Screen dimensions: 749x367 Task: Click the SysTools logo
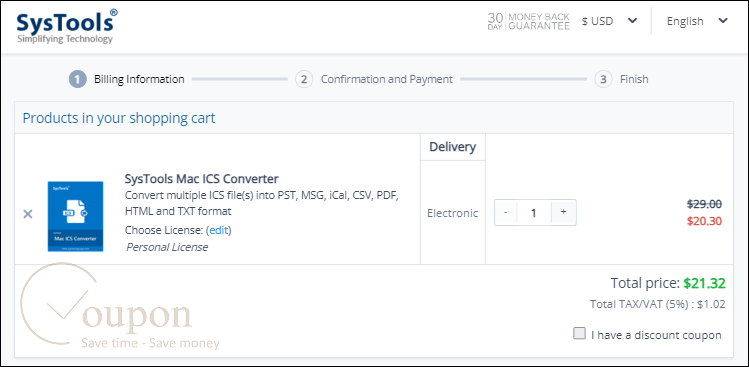[x=67, y=27]
